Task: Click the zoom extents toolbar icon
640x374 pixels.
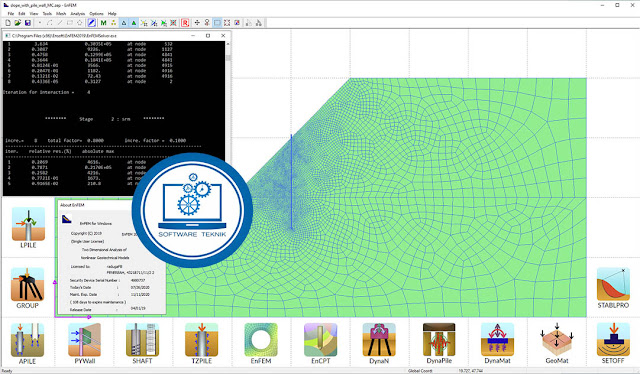Action: 227,23
